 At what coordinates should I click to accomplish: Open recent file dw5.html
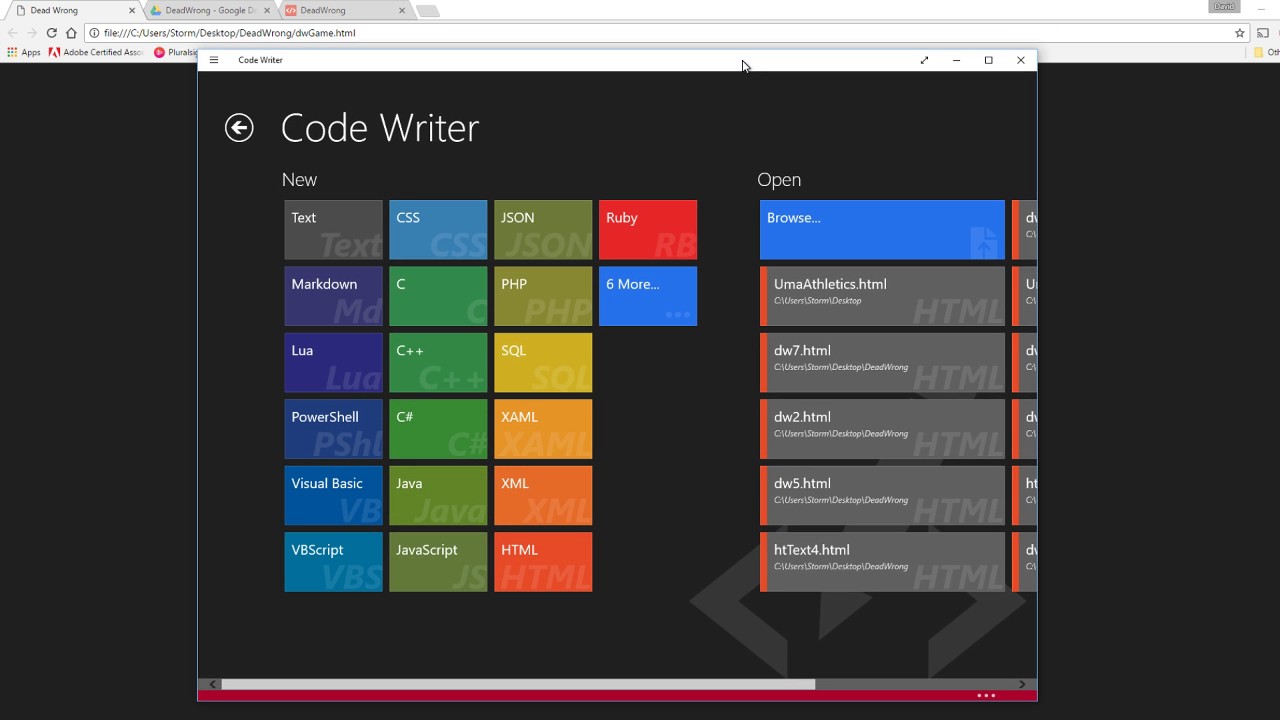(882, 496)
